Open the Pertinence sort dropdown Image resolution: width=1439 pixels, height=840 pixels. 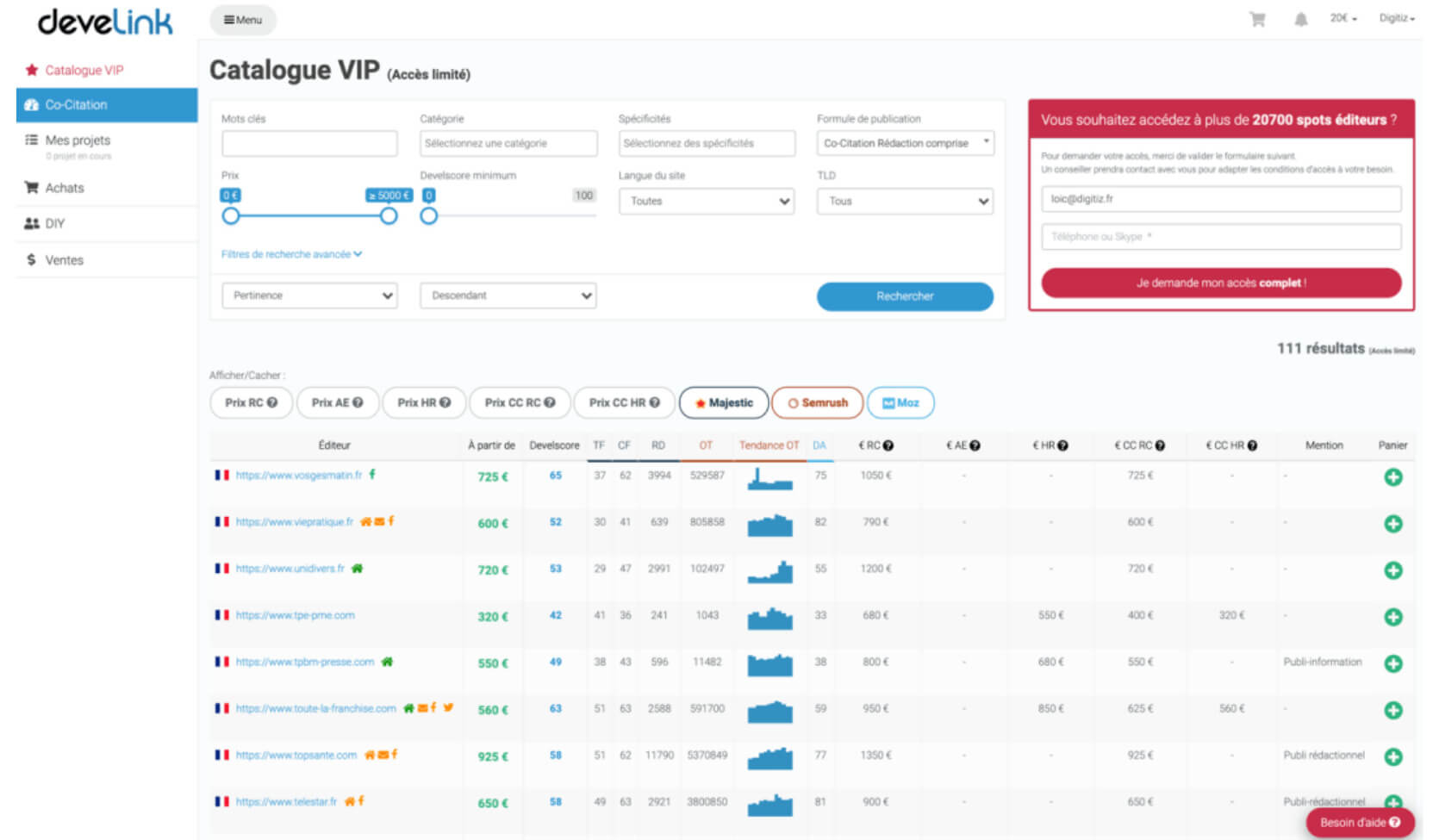click(x=309, y=296)
